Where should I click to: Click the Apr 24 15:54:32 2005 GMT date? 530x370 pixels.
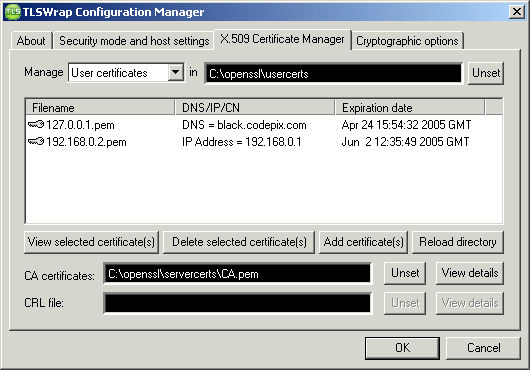pos(406,125)
